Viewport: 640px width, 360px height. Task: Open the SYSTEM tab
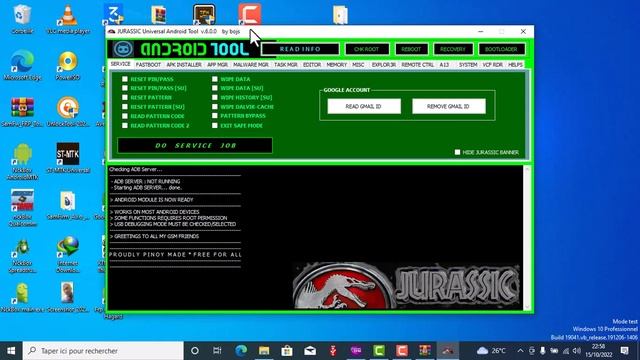click(468, 65)
